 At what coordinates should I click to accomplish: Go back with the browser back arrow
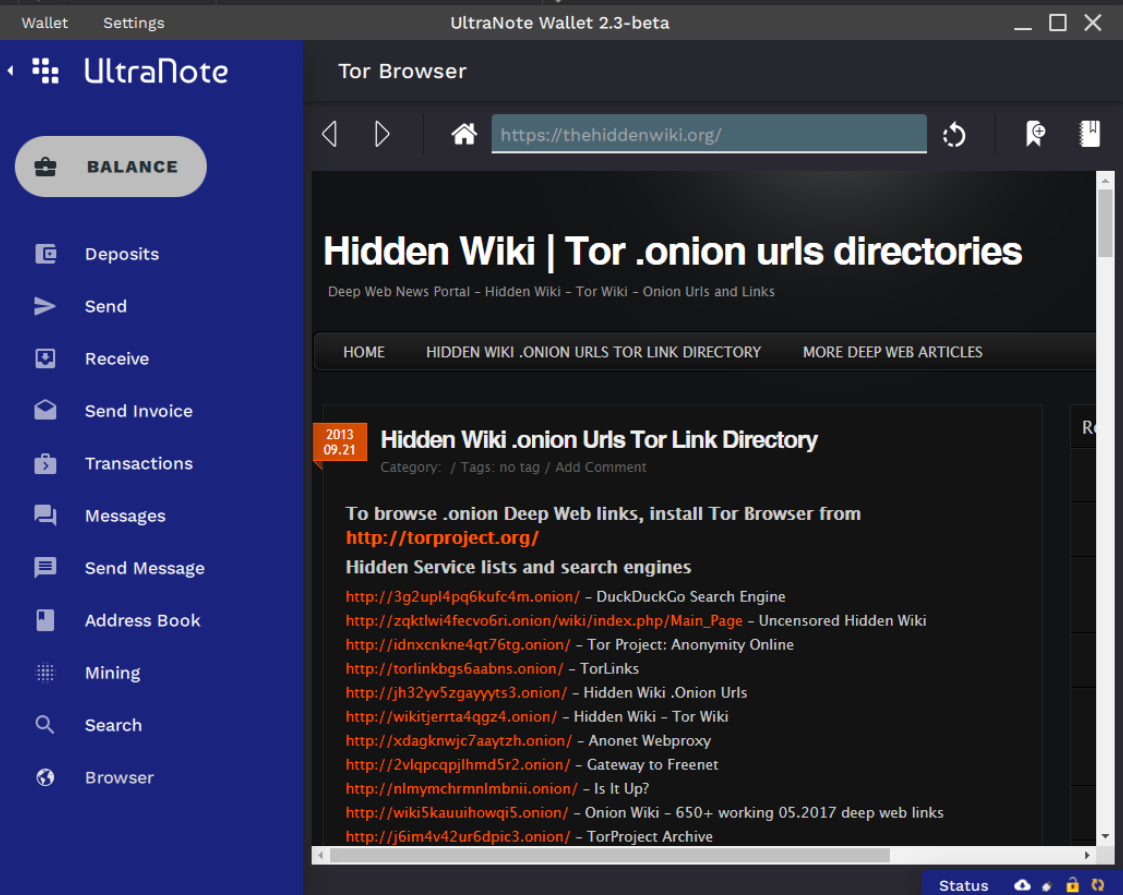329,134
